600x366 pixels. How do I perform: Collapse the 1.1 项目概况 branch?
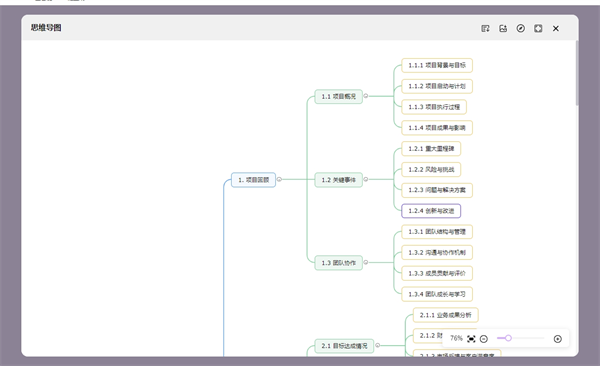click(365, 96)
